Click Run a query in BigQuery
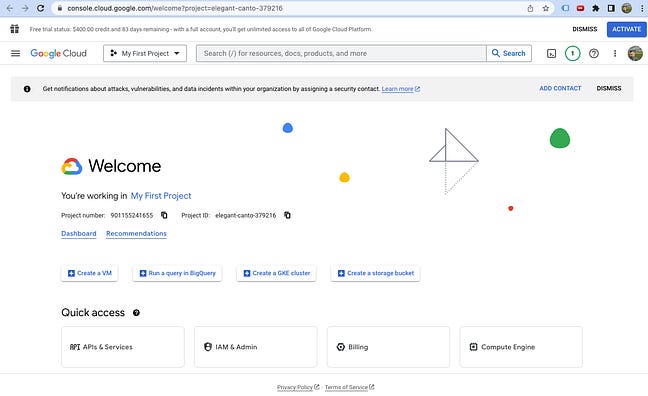Screen dimensions: 648x396 (177, 273)
